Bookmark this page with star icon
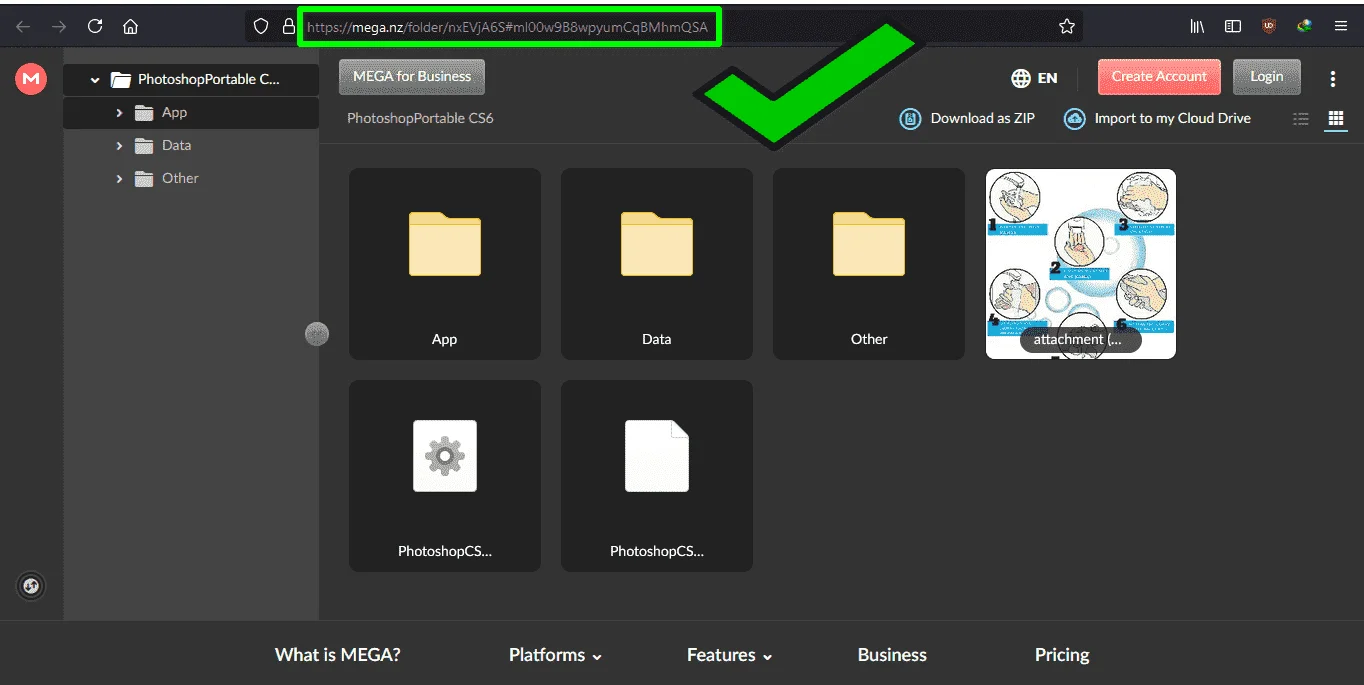The image size is (1364, 685). tap(1067, 27)
